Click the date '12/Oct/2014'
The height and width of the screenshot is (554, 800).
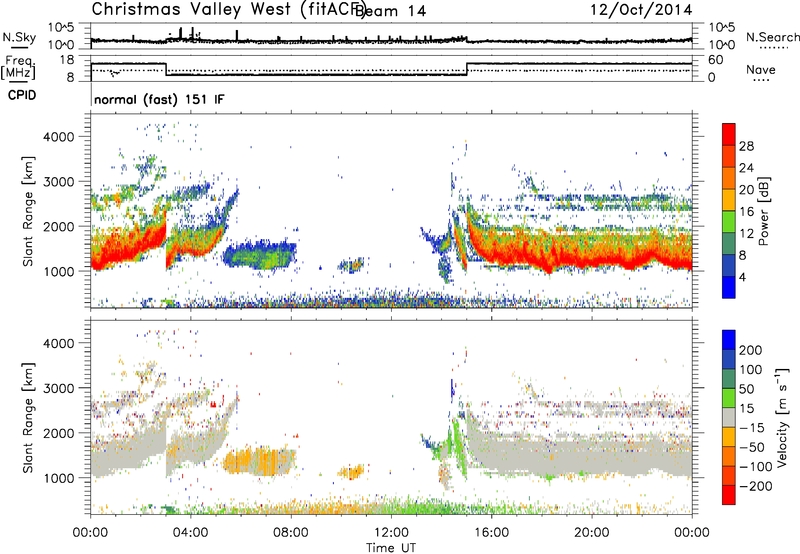pos(641,10)
